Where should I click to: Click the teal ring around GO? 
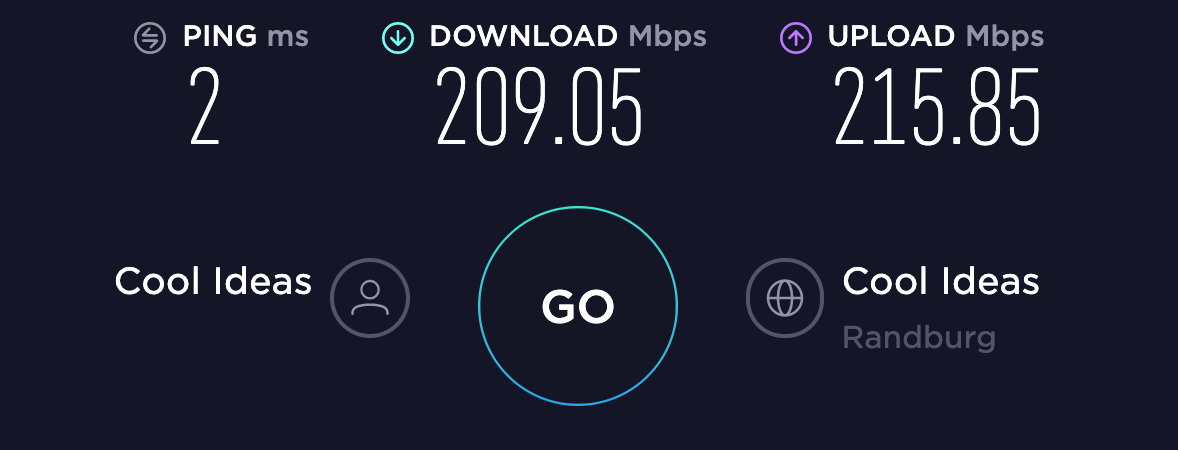[x=578, y=207]
